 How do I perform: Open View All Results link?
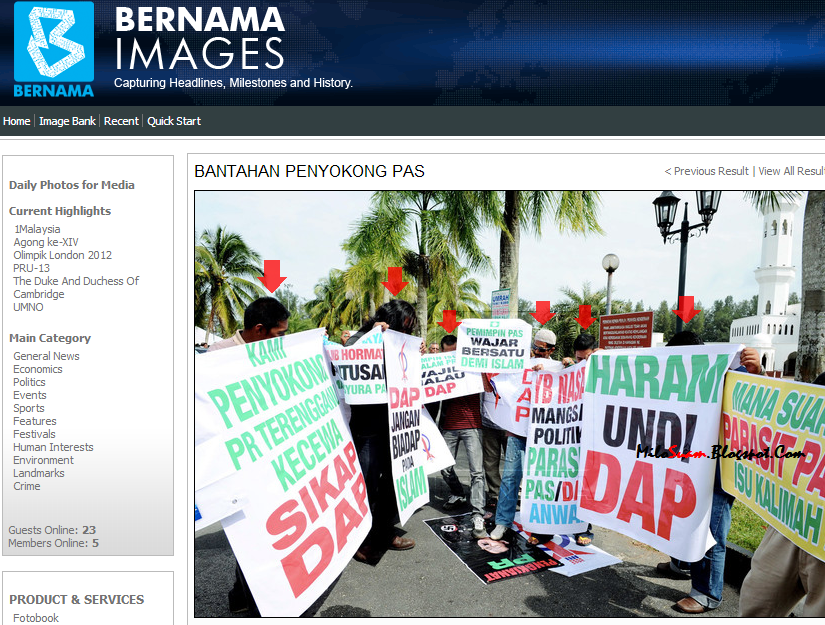tap(791, 171)
